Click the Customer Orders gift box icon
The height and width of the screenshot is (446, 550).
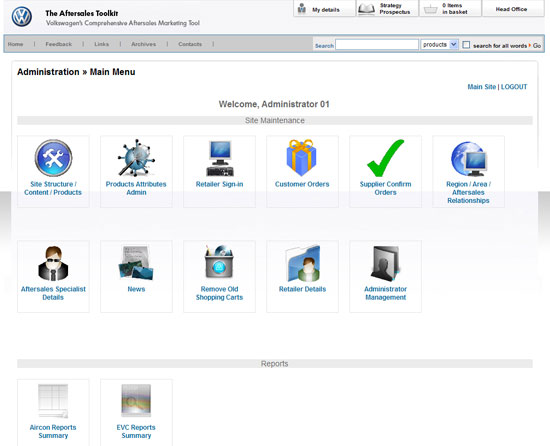(302, 157)
